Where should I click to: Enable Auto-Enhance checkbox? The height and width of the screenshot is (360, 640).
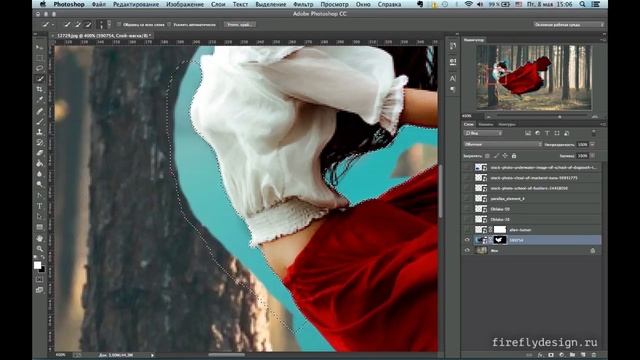(169, 24)
